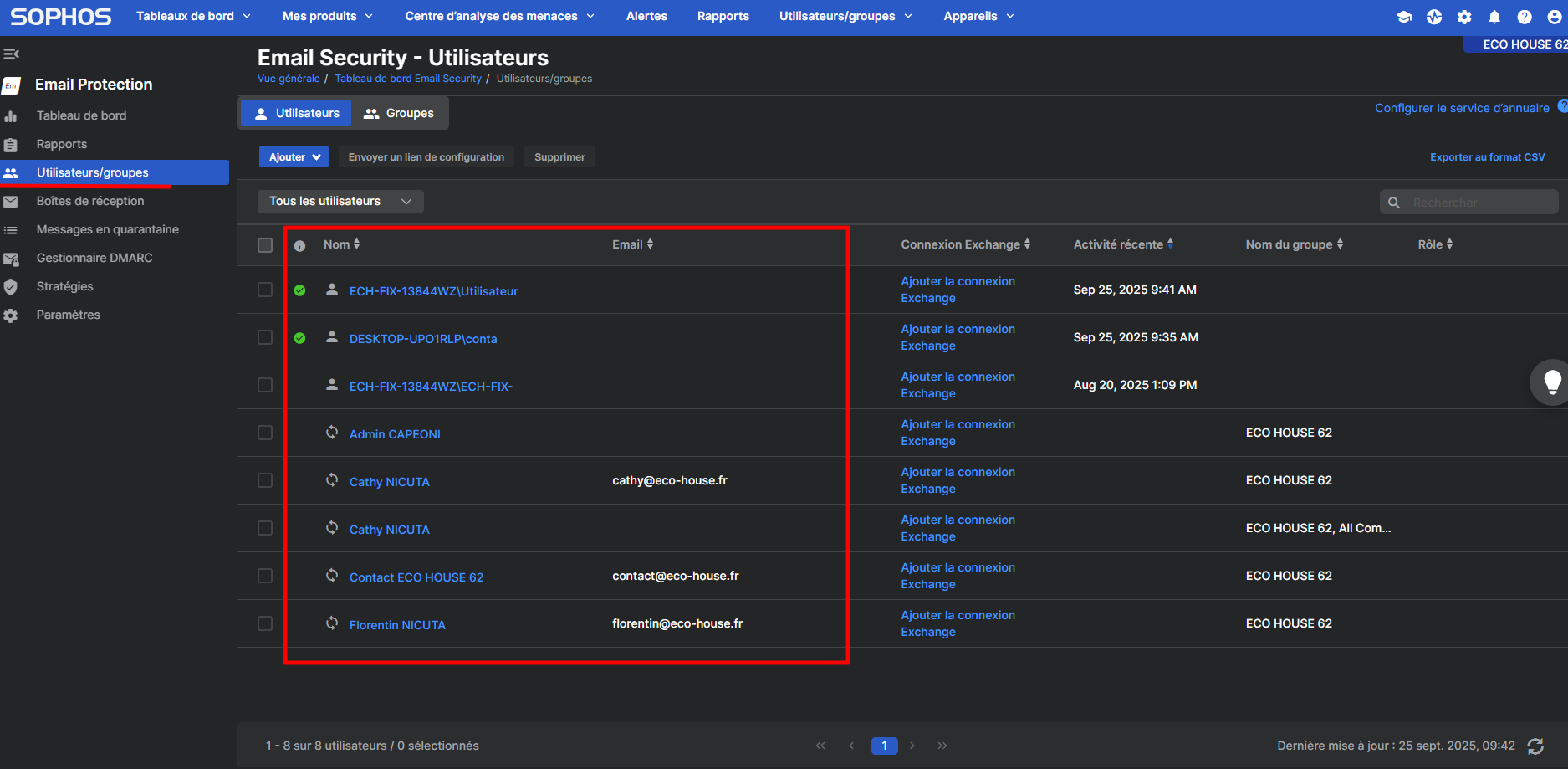The width and height of the screenshot is (1568, 769).
Task: Click the Sophos health pulse icon in top bar
Action: pos(1434,17)
